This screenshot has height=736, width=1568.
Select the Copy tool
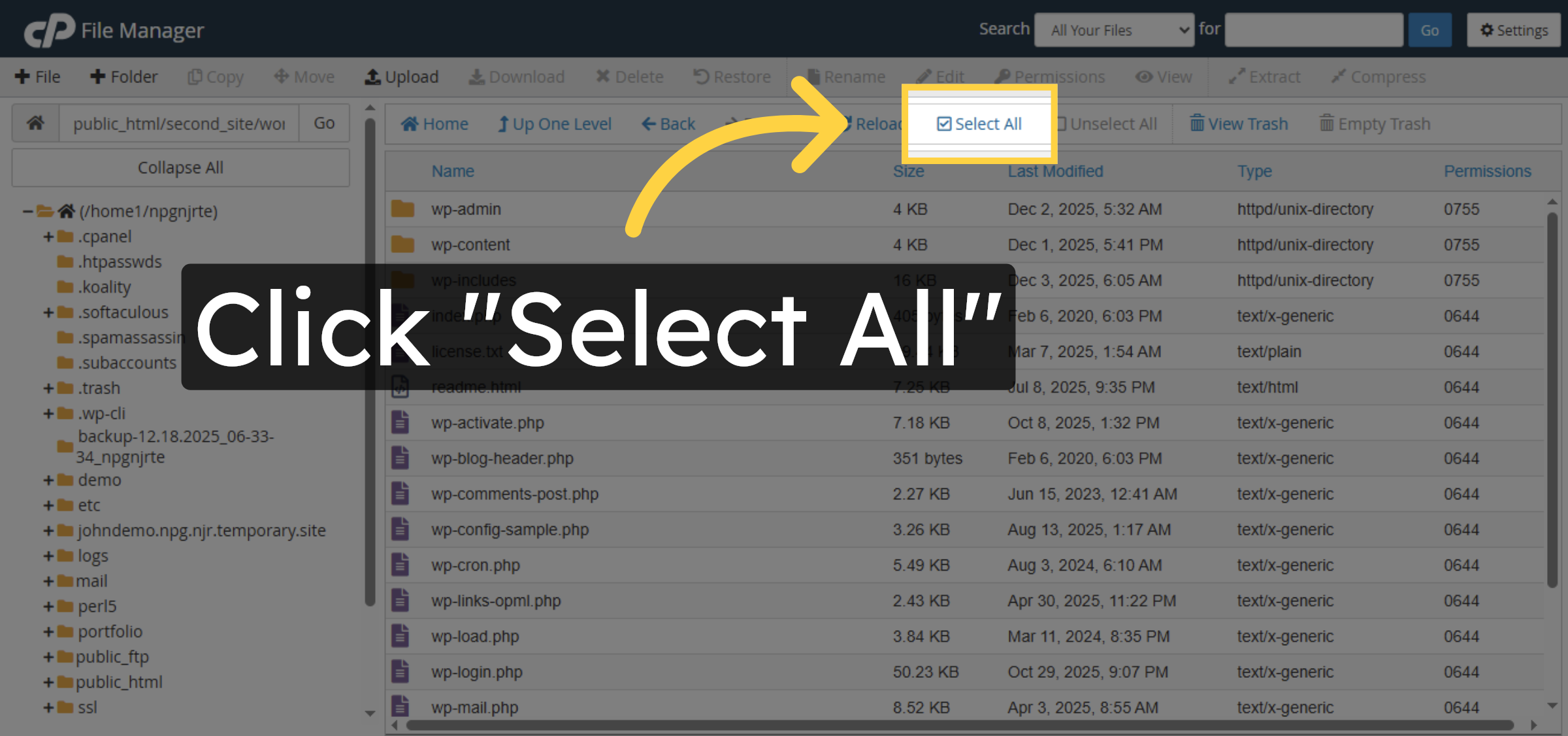(x=215, y=76)
